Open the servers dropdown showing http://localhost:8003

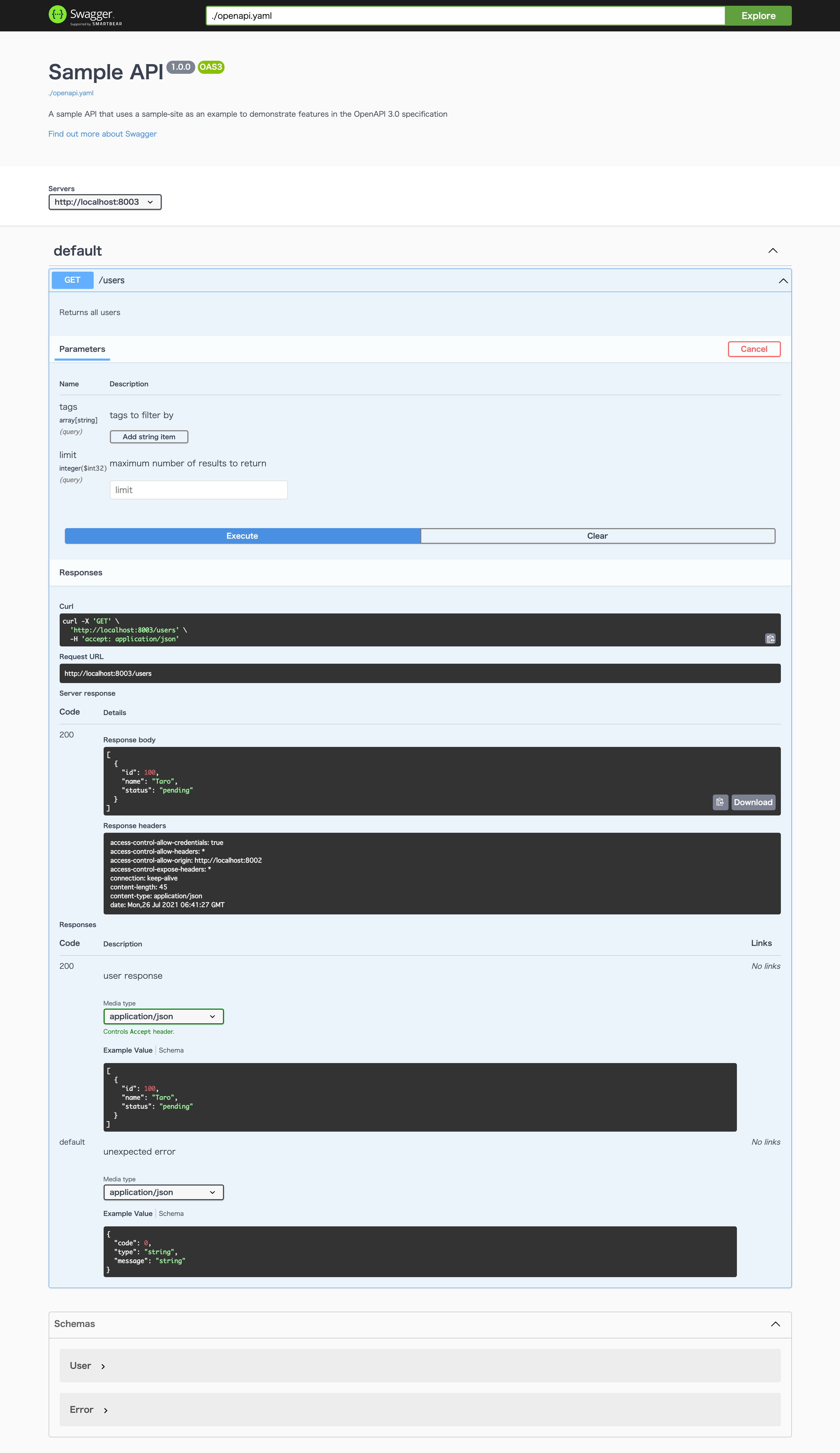(104, 202)
